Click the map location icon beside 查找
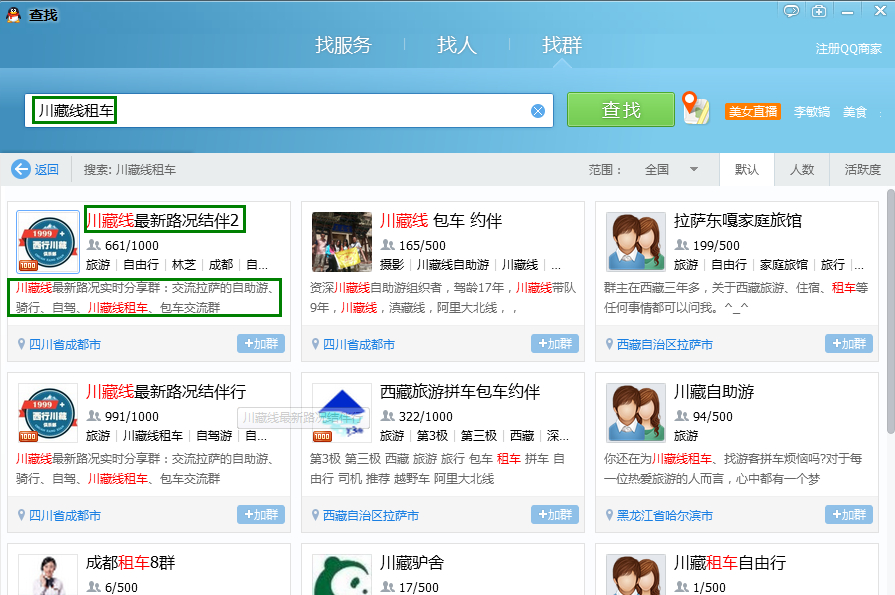895x595 pixels. 695,109
